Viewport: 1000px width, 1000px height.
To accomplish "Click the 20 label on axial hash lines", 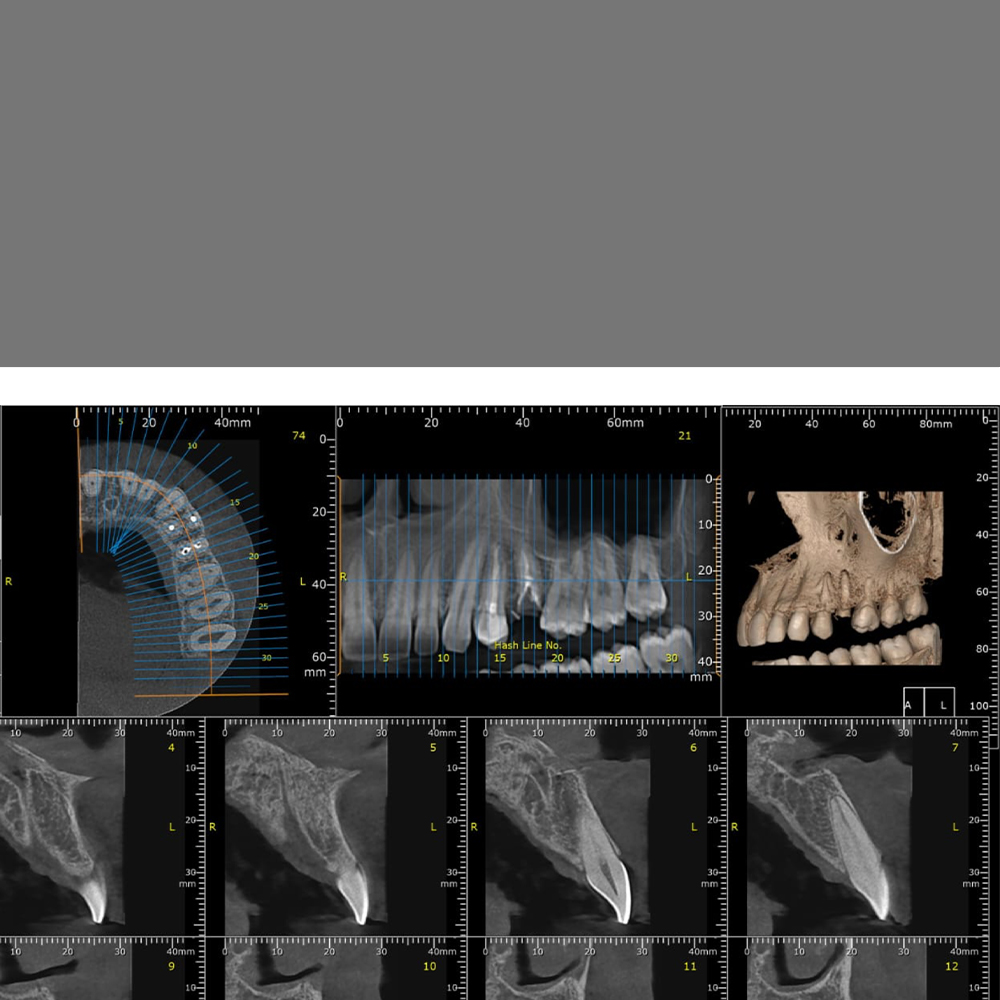I will click(253, 556).
